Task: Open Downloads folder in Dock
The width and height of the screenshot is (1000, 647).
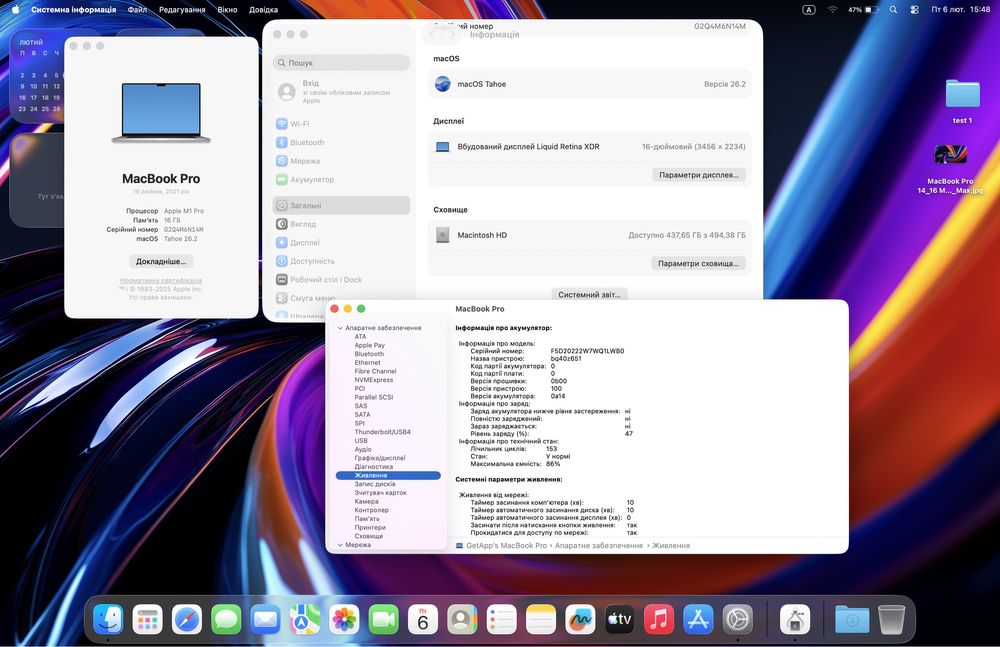Action: (852, 620)
